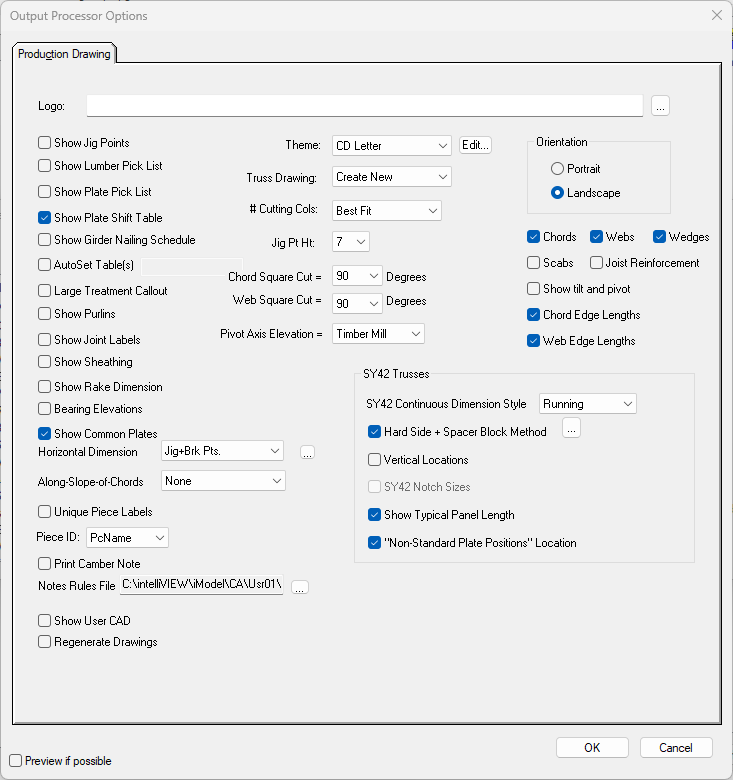Viewport: 733px width, 780px height.
Task: Turn on Show Purlins
Action: pyautogui.click(x=44, y=314)
